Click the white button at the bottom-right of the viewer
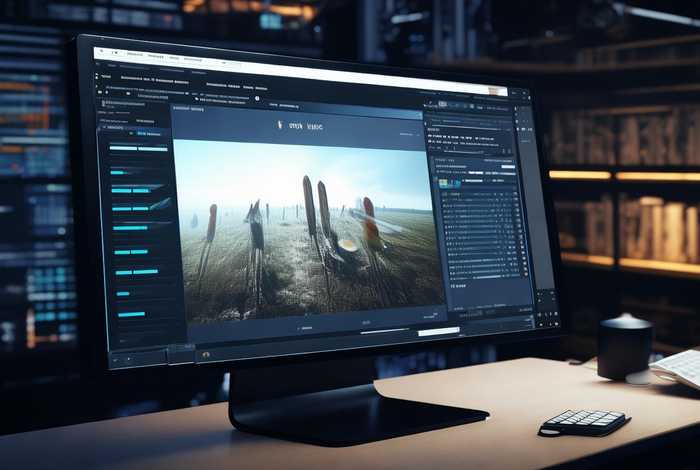The image size is (700, 470). (438, 331)
